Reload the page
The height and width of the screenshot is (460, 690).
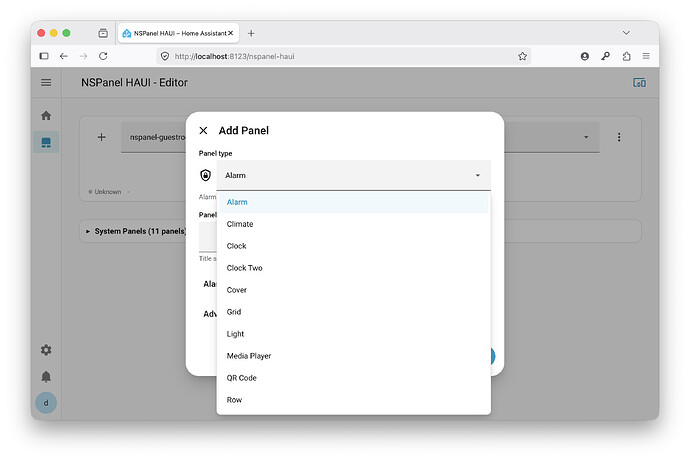pyautogui.click(x=103, y=56)
